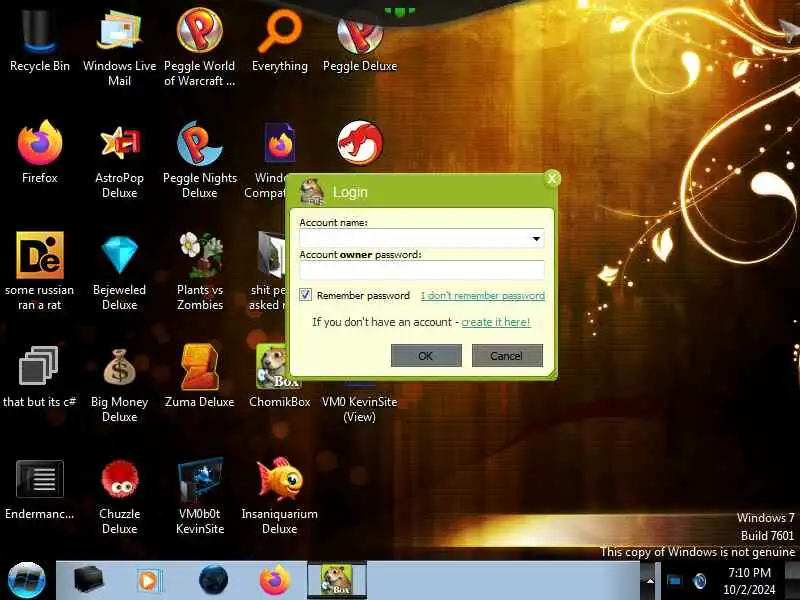Open the 'create it here!' account link

point(496,322)
